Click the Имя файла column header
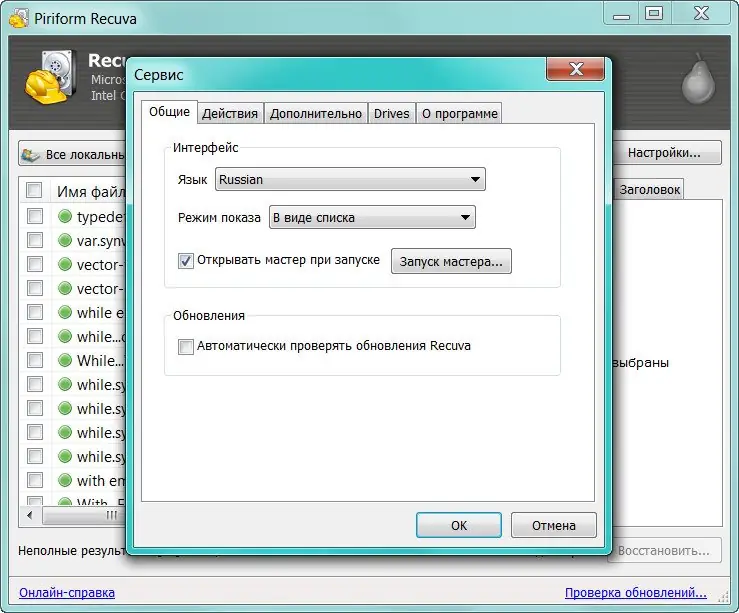The height and width of the screenshot is (613, 739). click(x=91, y=191)
